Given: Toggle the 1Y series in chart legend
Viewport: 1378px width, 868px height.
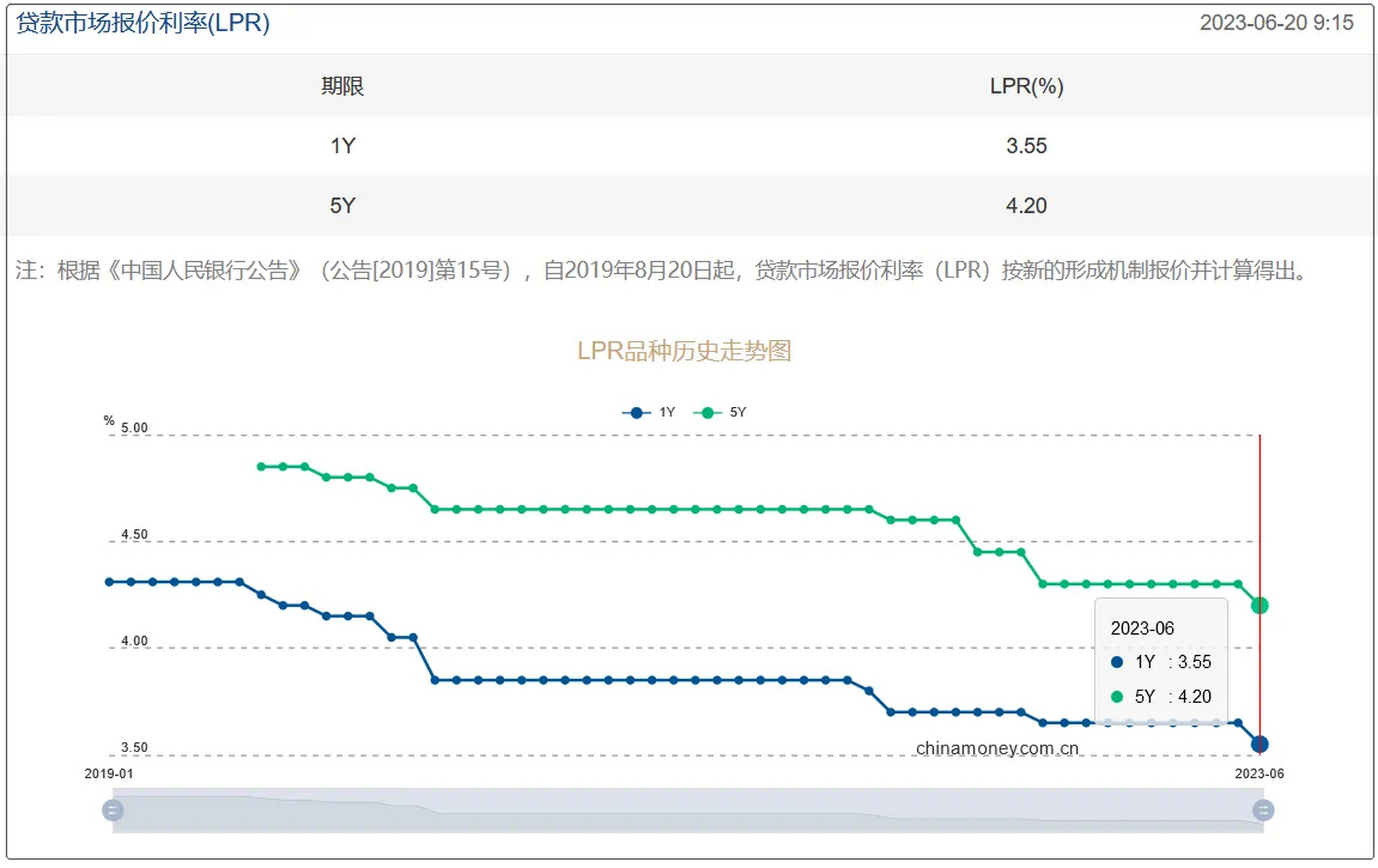Looking at the screenshot, I should (x=648, y=412).
